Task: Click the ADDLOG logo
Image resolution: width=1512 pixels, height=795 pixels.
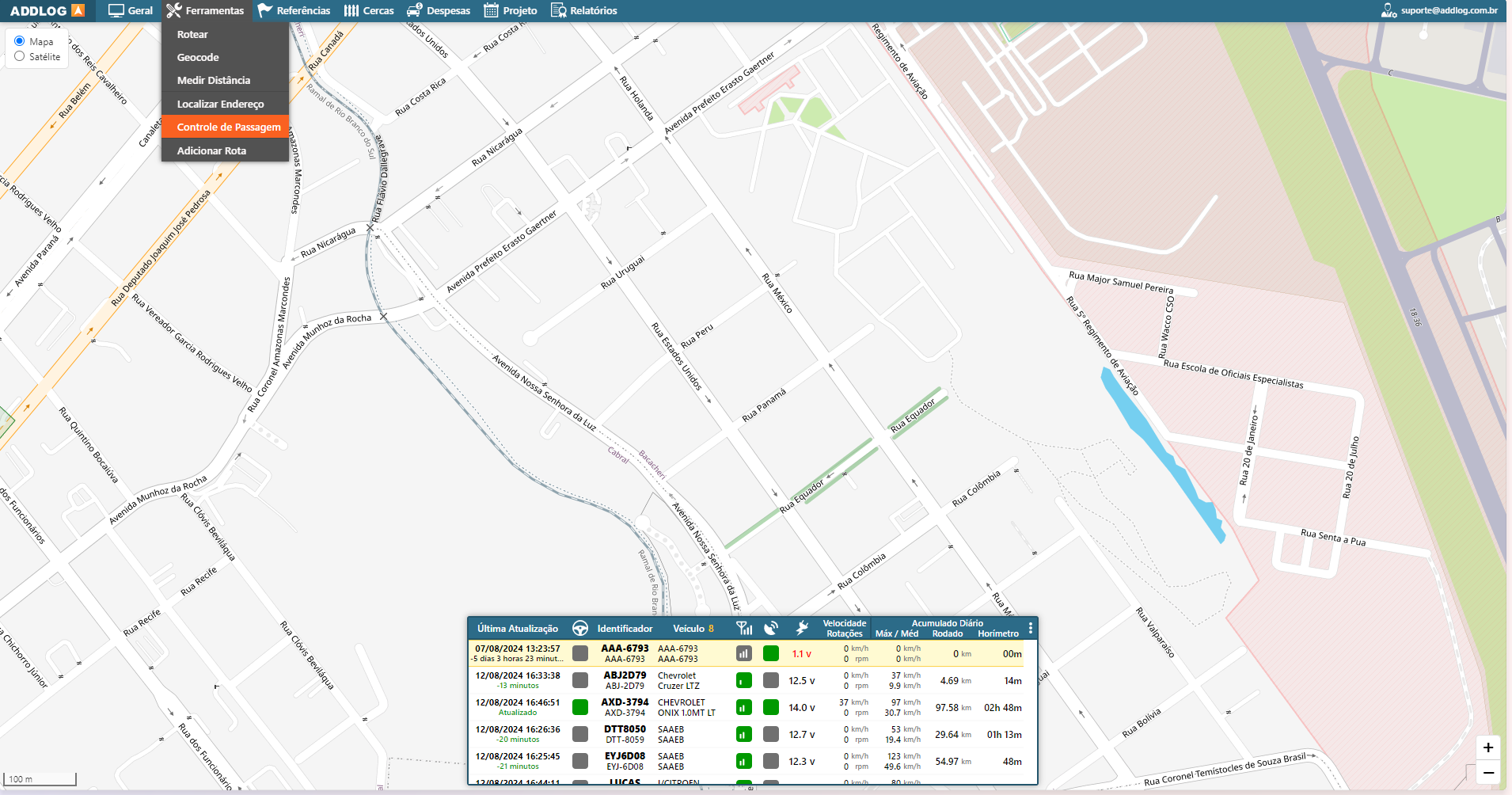Action: (x=47, y=10)
